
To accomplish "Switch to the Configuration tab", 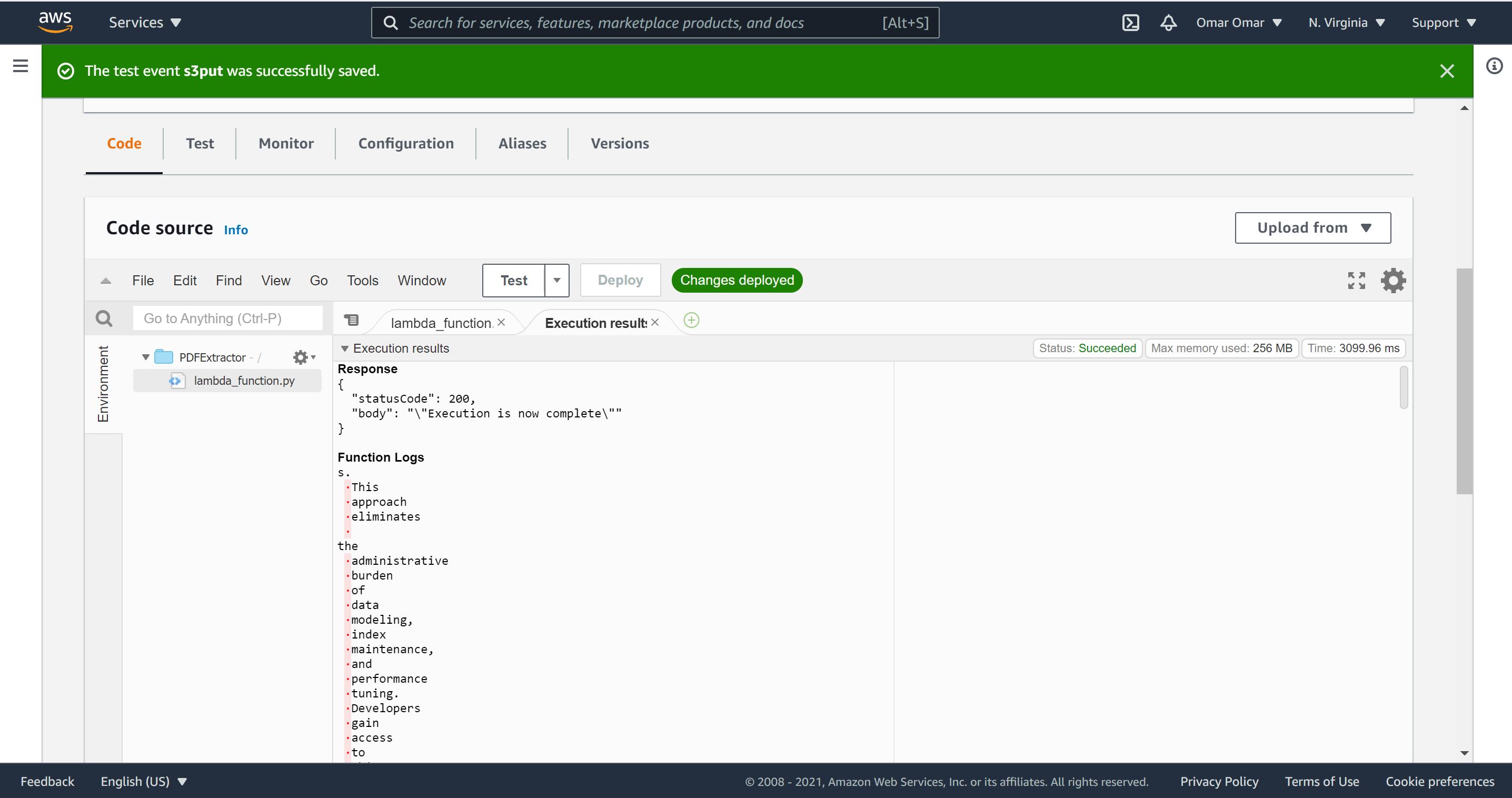I will tap(406, 143).
